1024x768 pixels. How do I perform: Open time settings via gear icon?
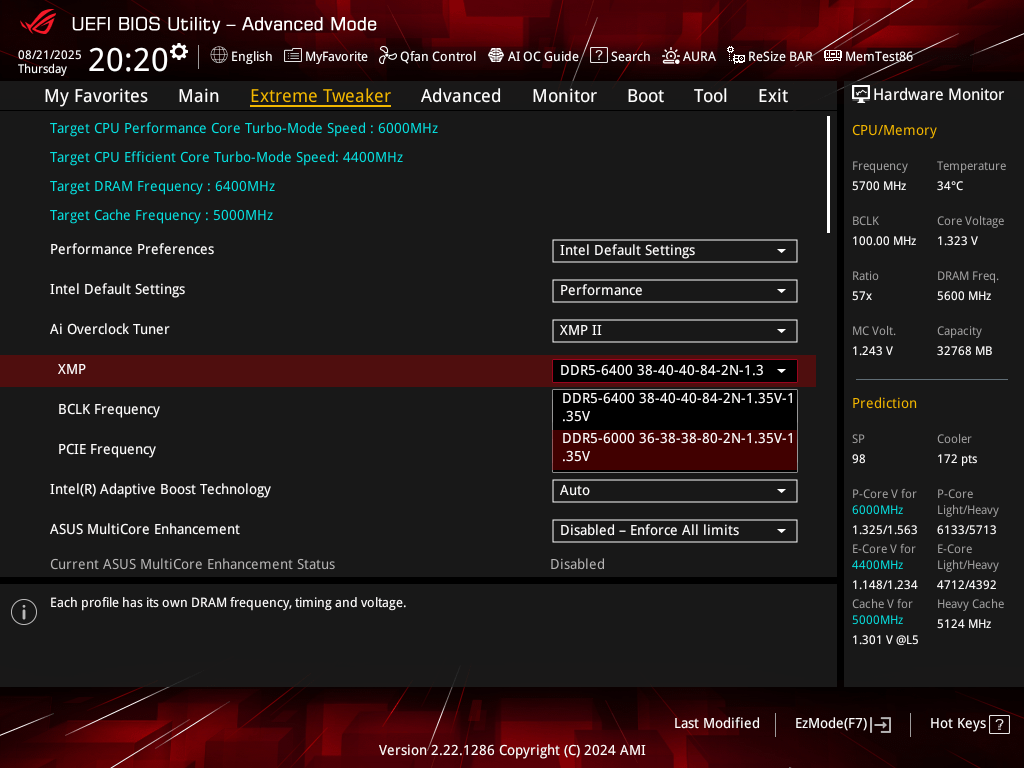(179, 52)
